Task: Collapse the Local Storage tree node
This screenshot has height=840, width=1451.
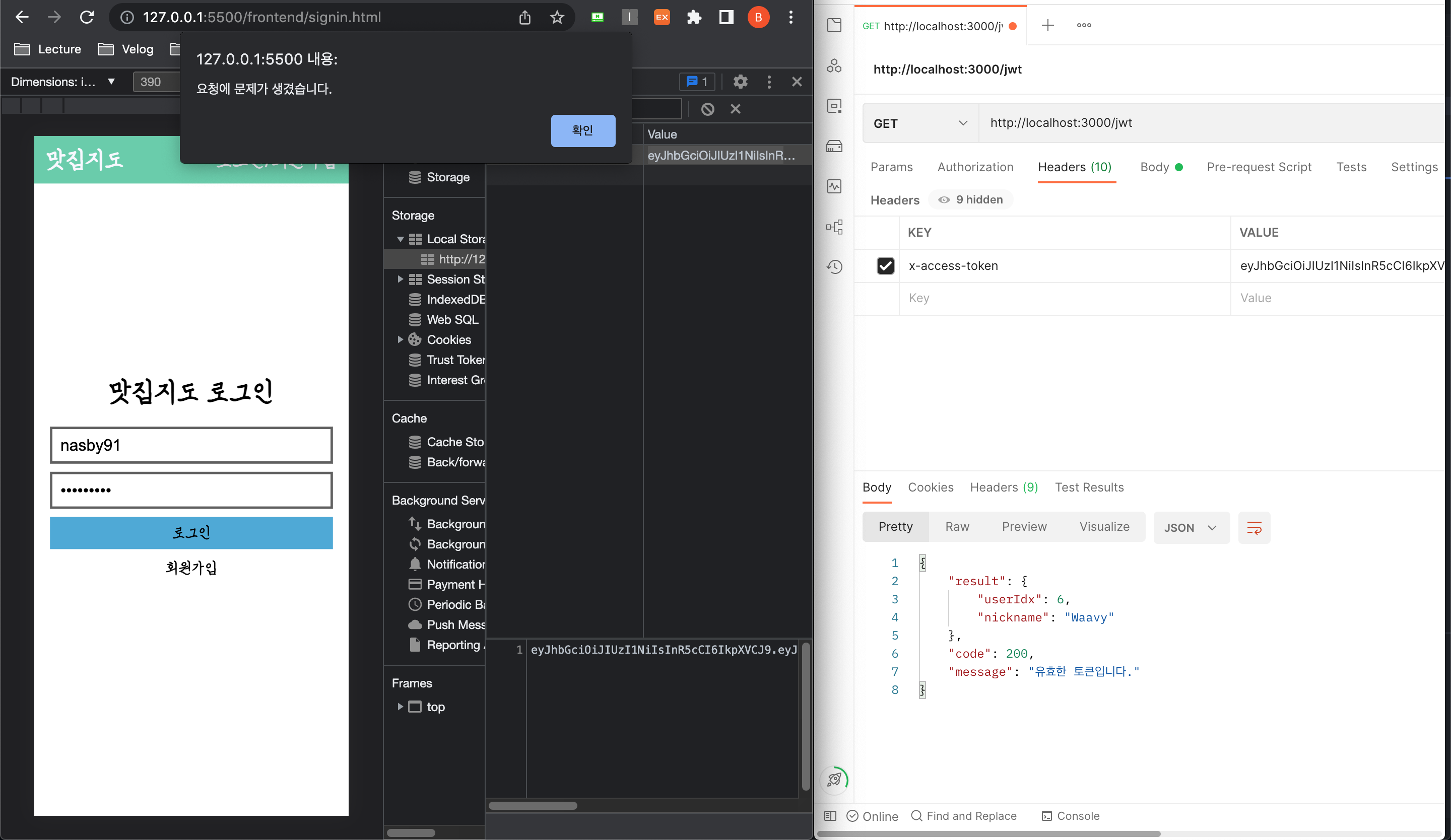Action: [x=400, y=239]
